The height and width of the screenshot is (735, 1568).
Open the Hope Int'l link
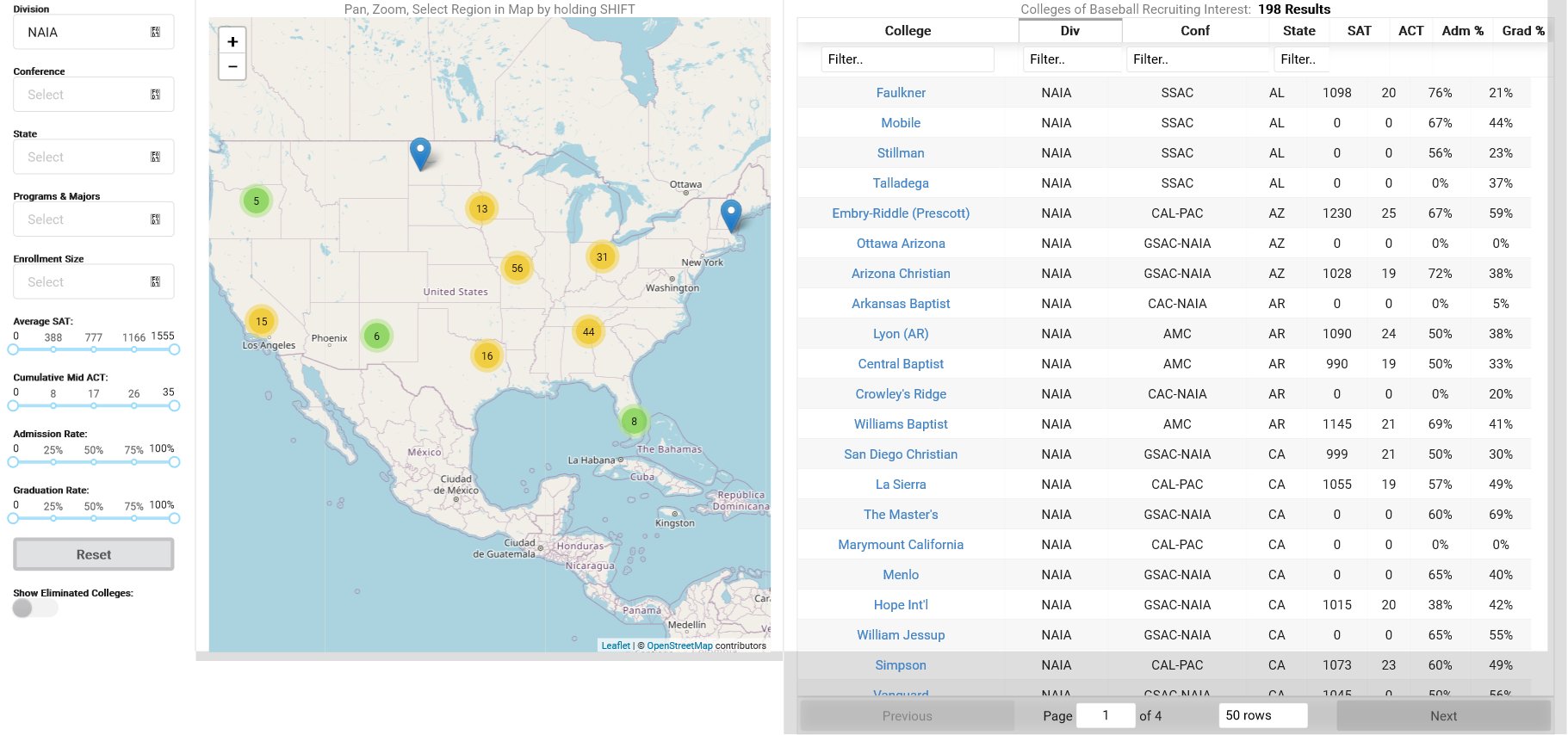pyautogui.click(x=901, y=605)
